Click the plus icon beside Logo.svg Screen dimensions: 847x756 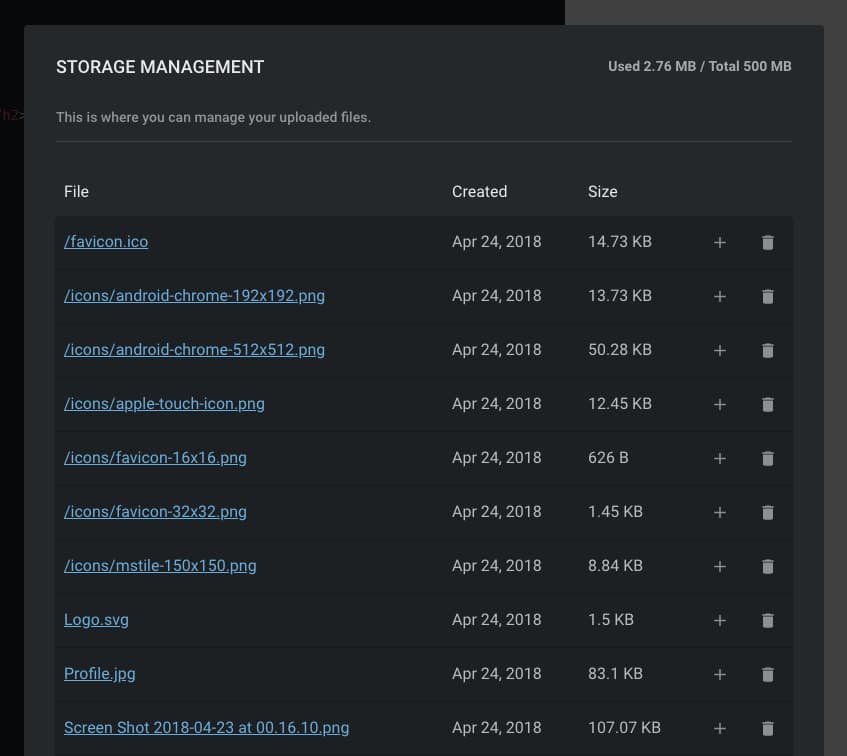click(719, 620)
